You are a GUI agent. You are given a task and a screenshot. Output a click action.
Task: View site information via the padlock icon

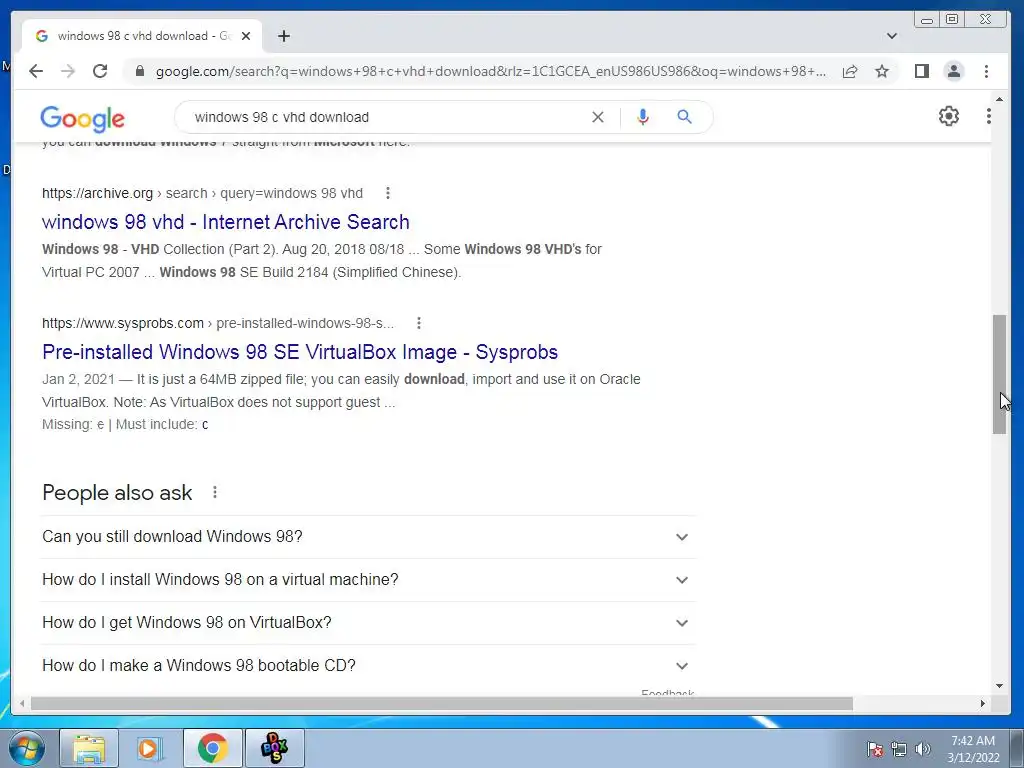point(139,71)
